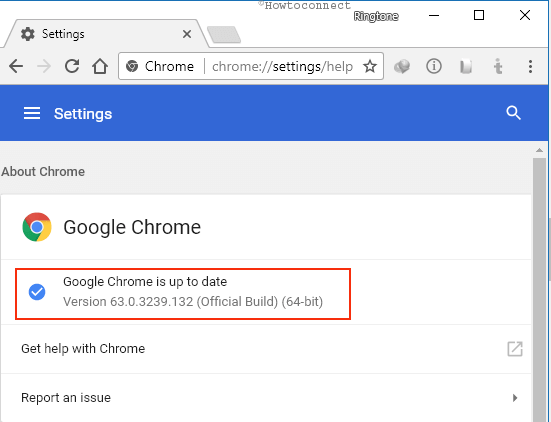Click 'Google Chrome is up to date' text
The image size is (551, 422).
point(145,282)
